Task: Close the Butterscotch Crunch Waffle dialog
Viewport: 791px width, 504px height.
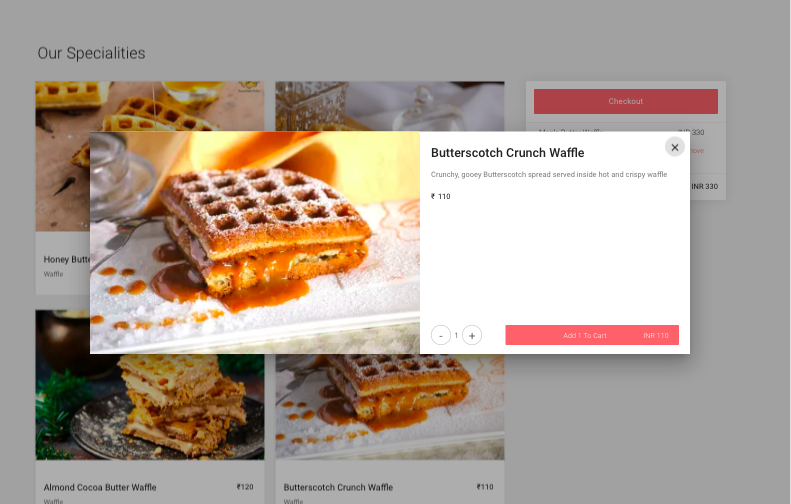Action: coord(674,147)
